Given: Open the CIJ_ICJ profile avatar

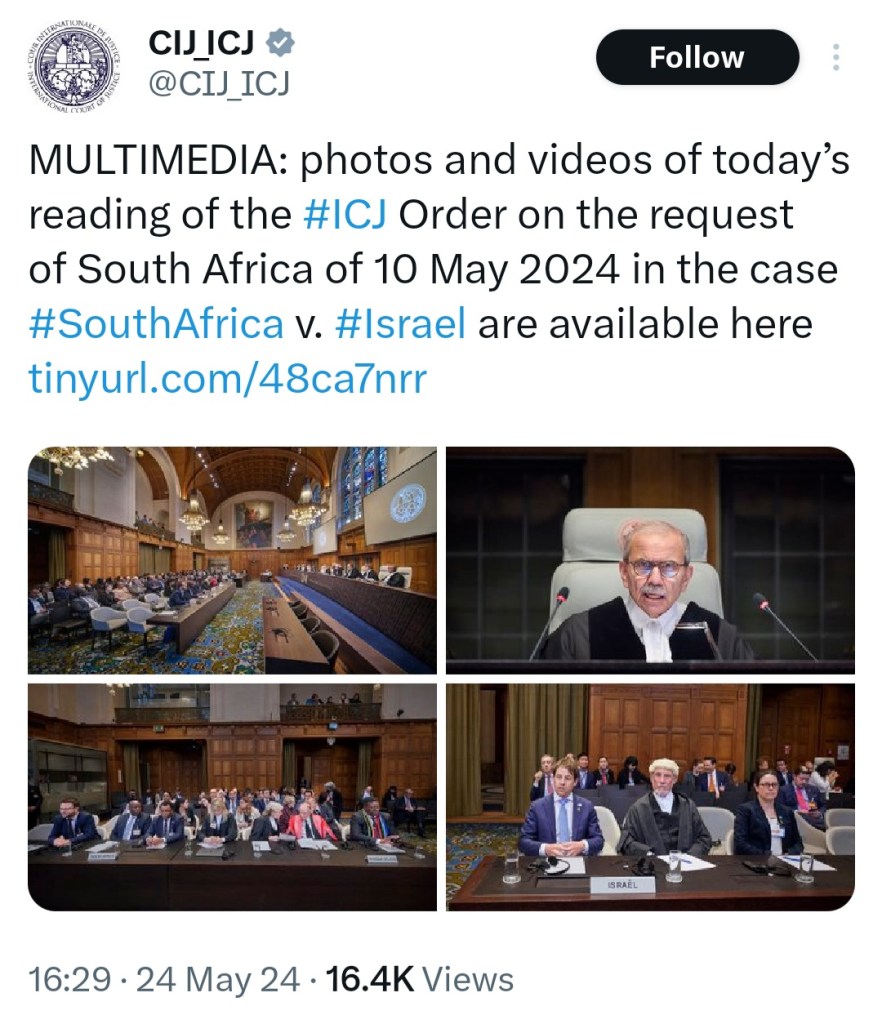Looking at the screenshot, I should point(74,64).
